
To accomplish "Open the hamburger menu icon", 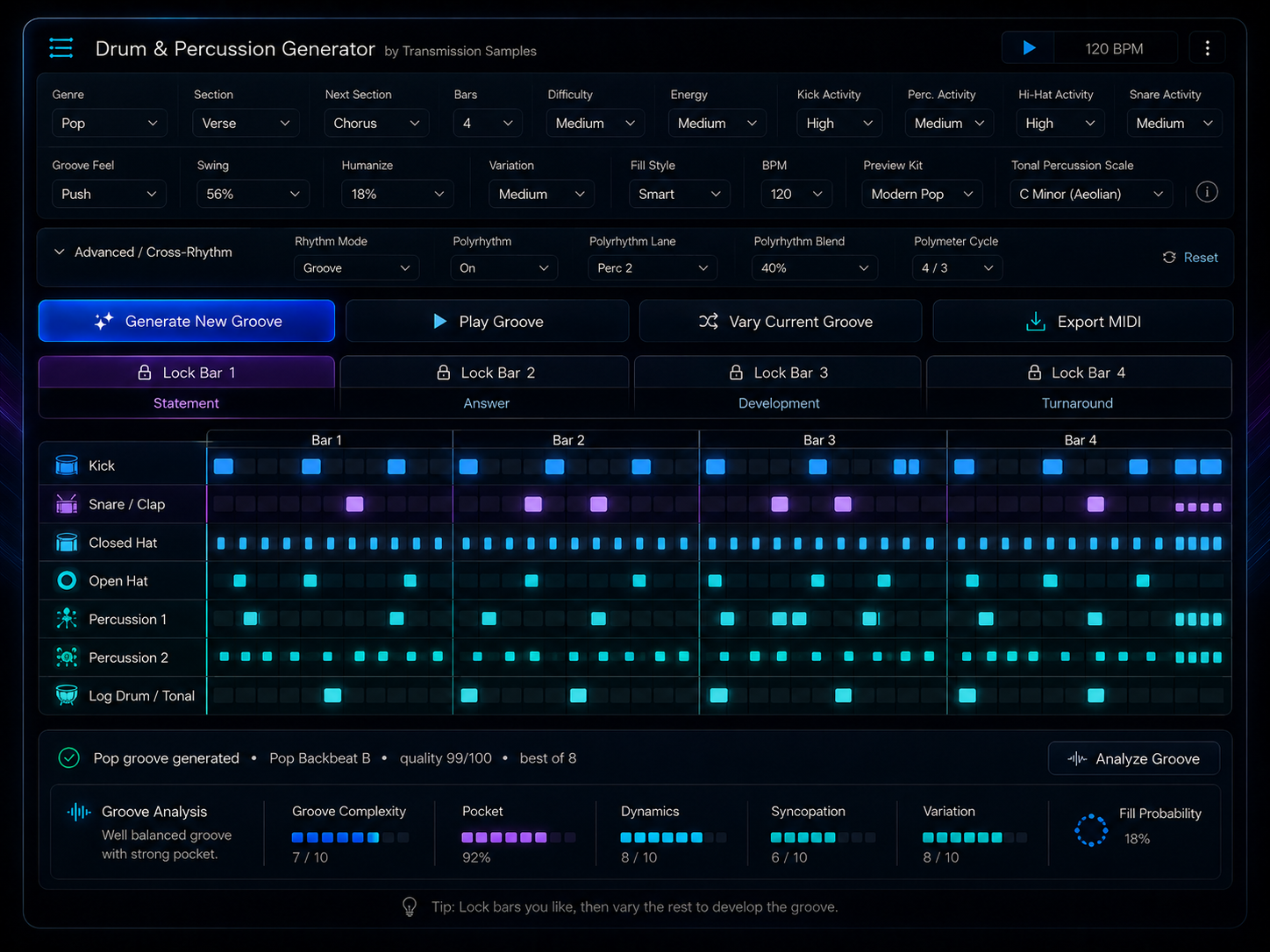I will 61,47.
